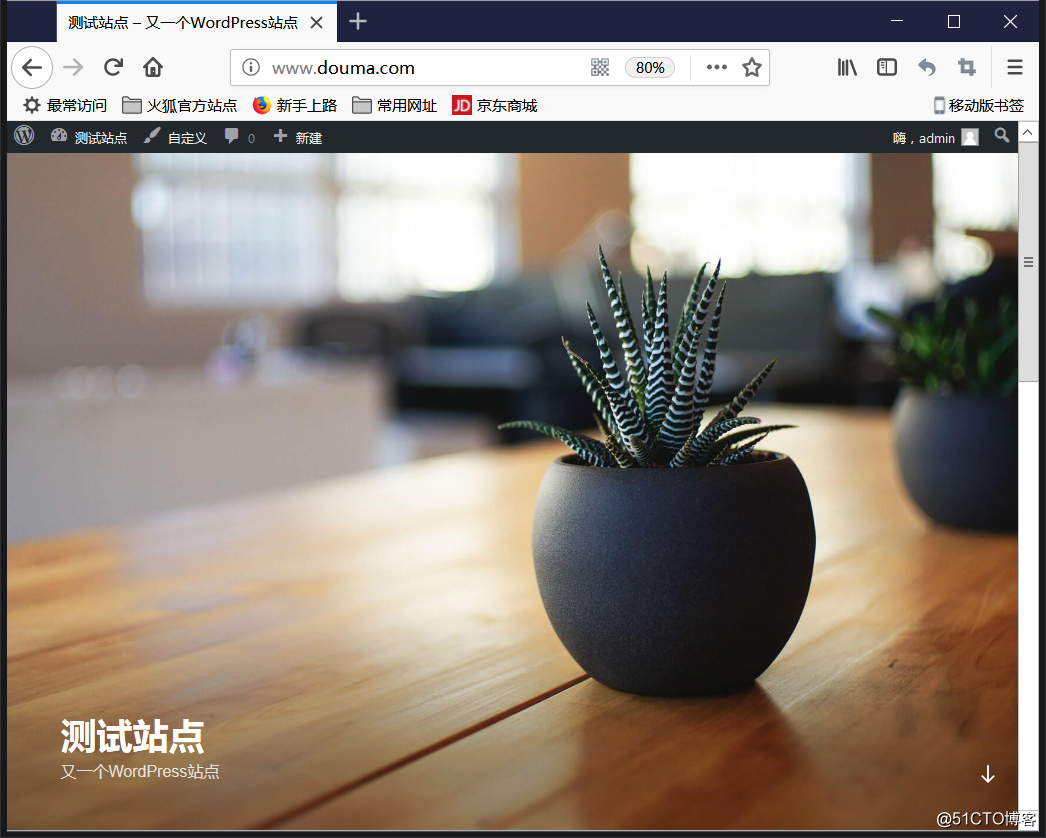Image resolution: width=1046 pixels, height=838 pixels.
Task: Click the QR code icon in address bar
Action: point(600,67)
